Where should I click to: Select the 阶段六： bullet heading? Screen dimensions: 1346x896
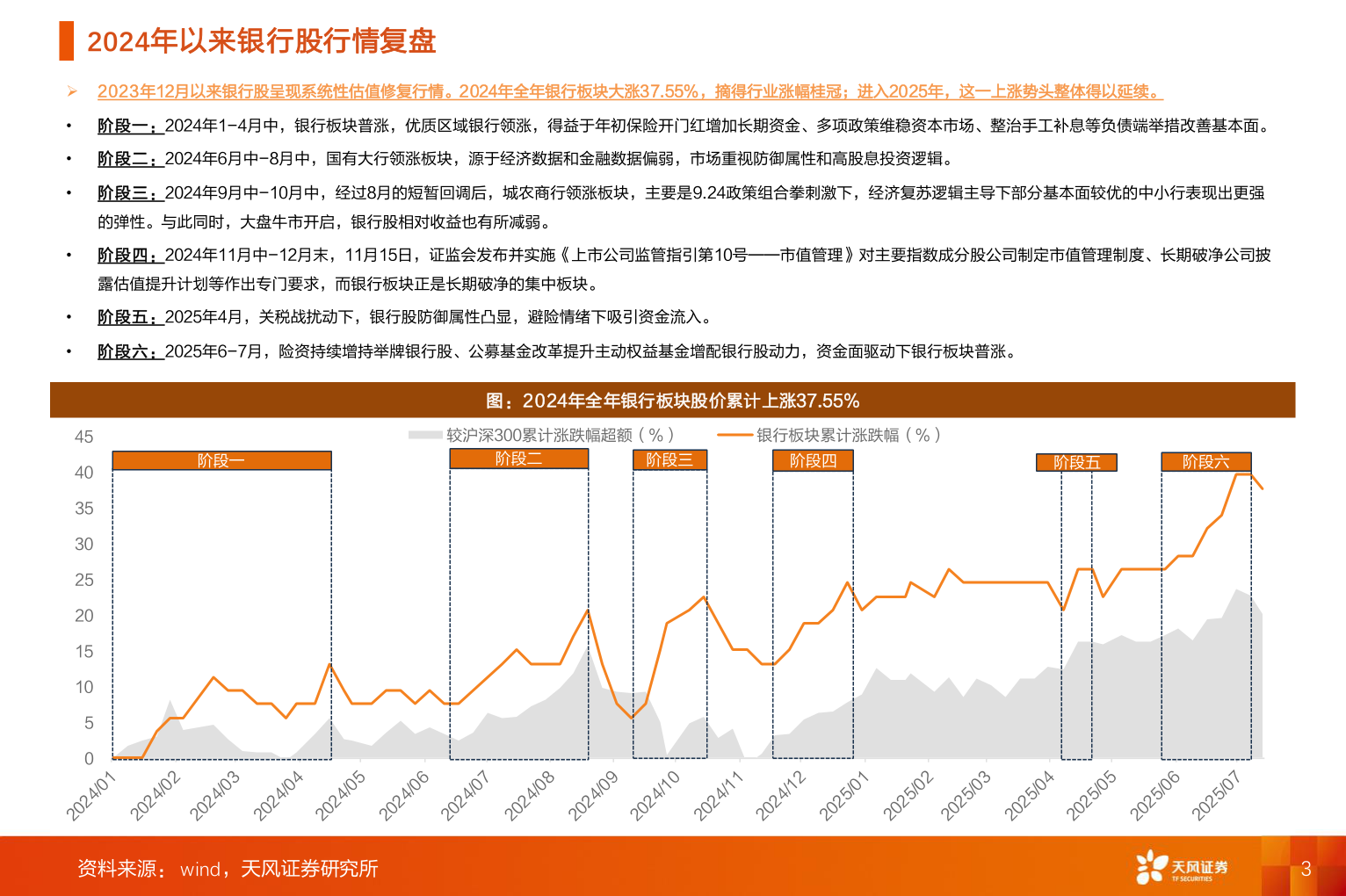coord(130,351)
